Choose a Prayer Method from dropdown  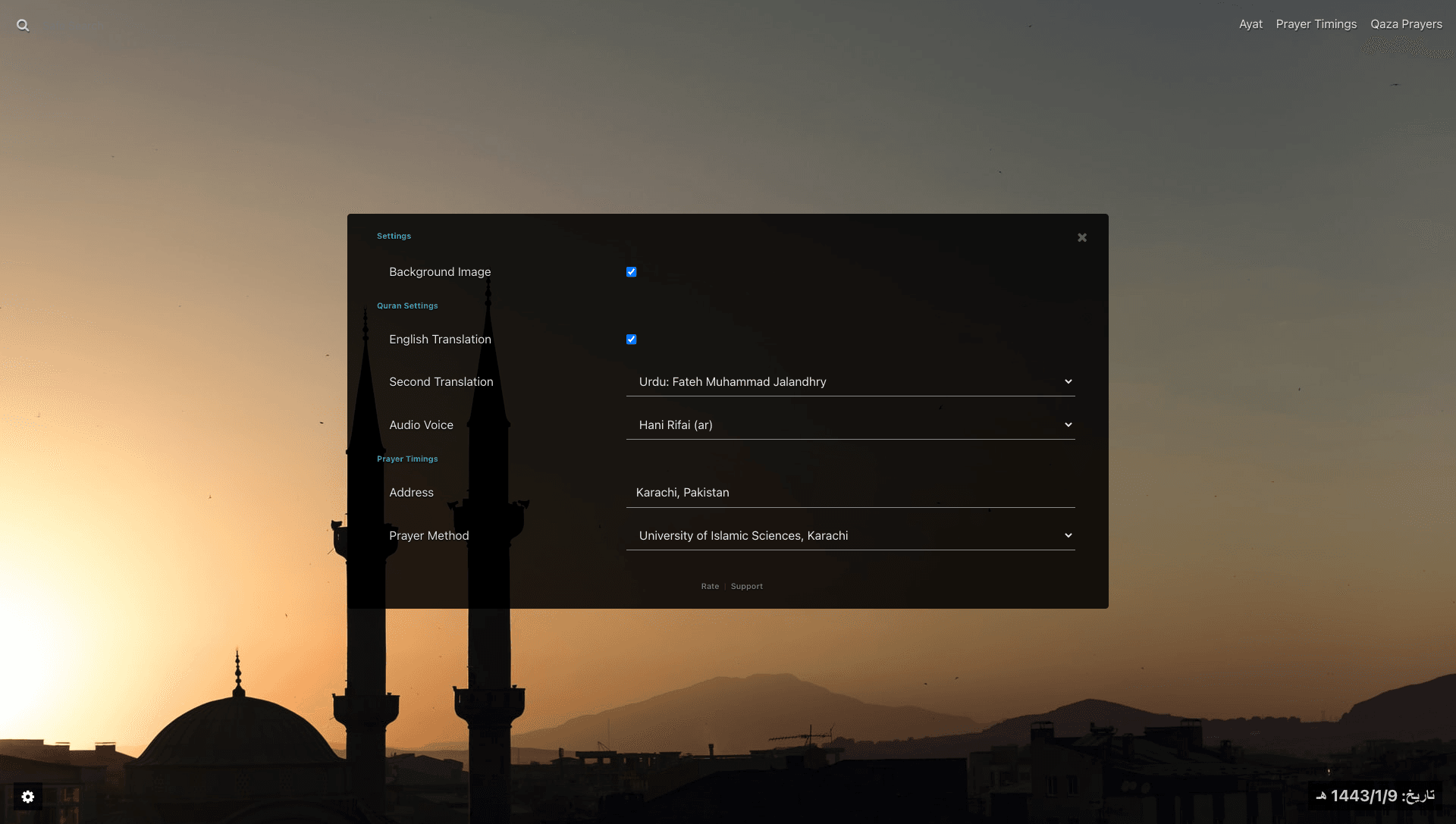850,536
